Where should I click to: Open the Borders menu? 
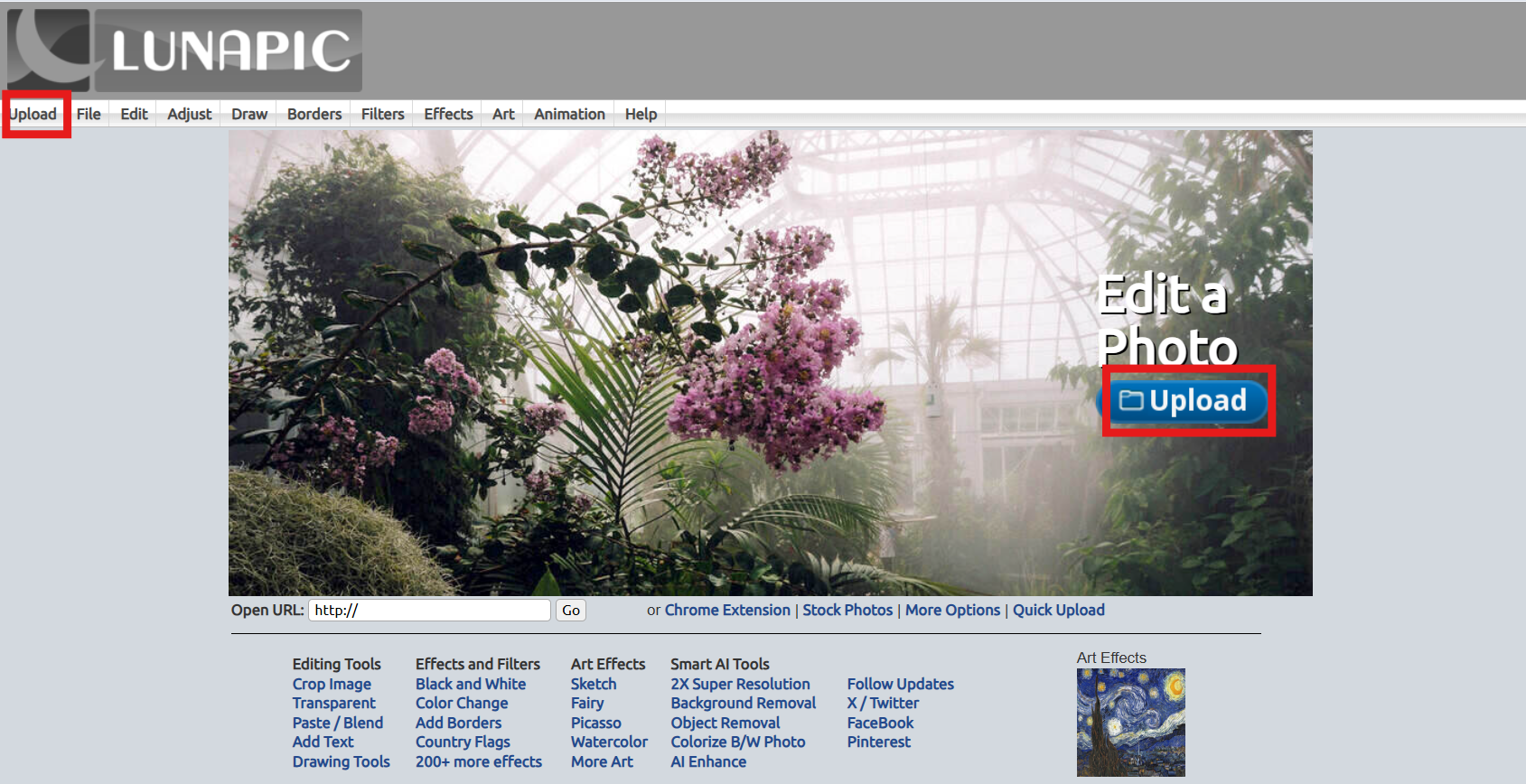coord(314,114)
